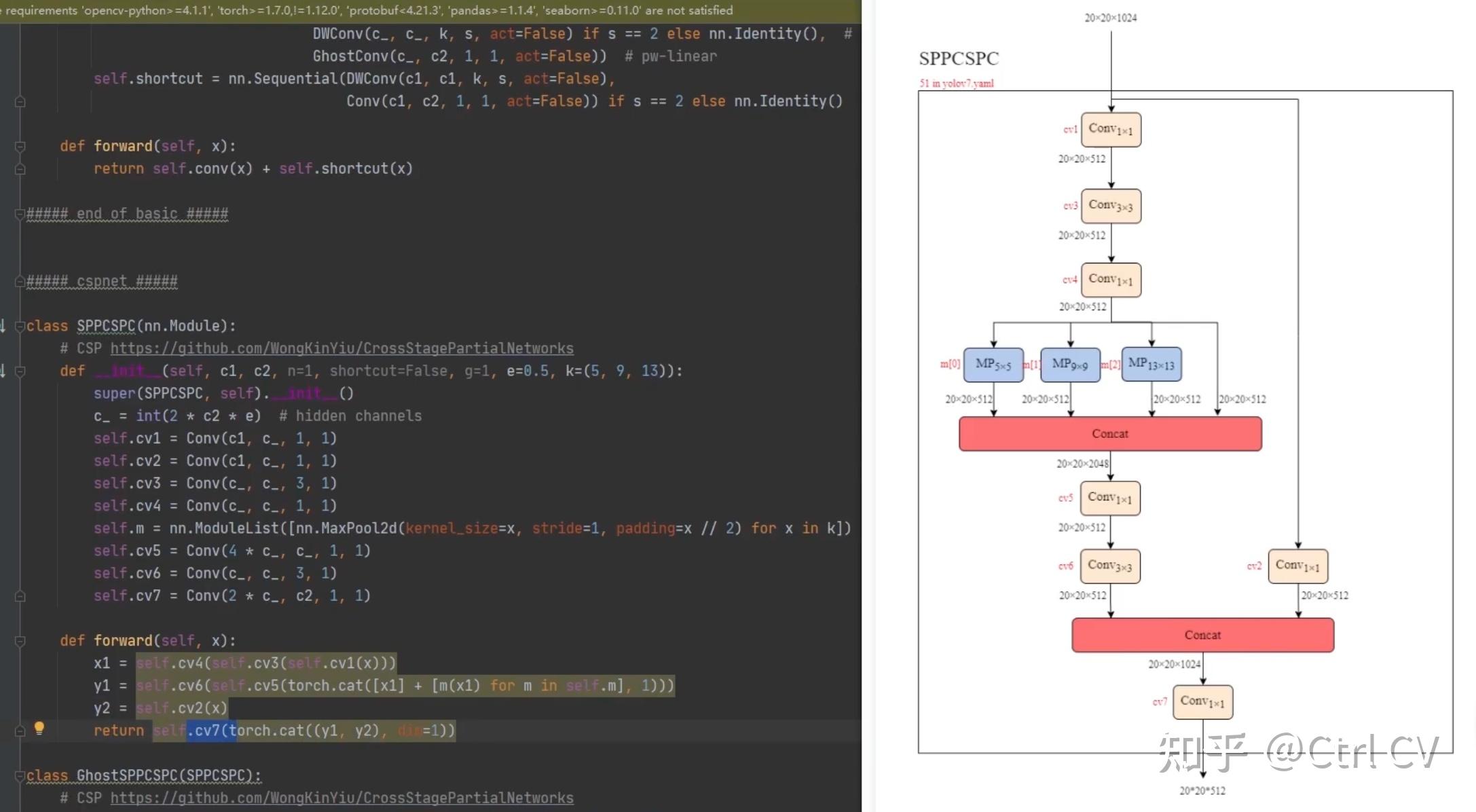
Task: Click the '# hidden channels' comment
Action: (x=350, y=416)
